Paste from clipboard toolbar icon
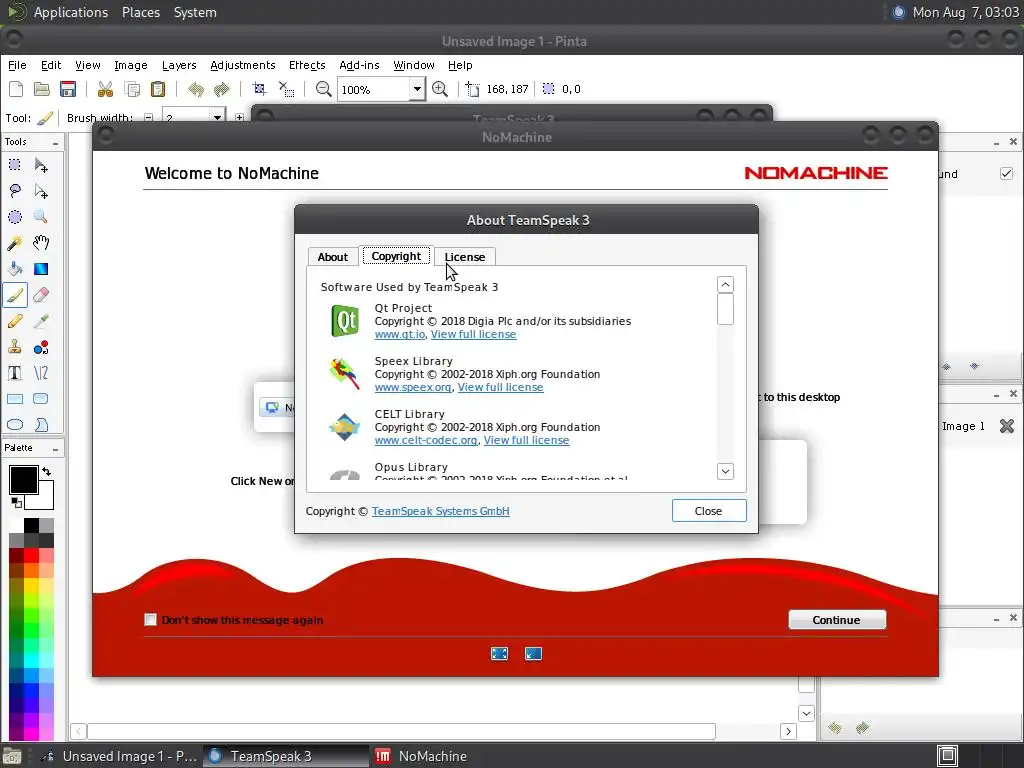The width and height of the screenshot is (1024, 768). click(x=158, y=89)
